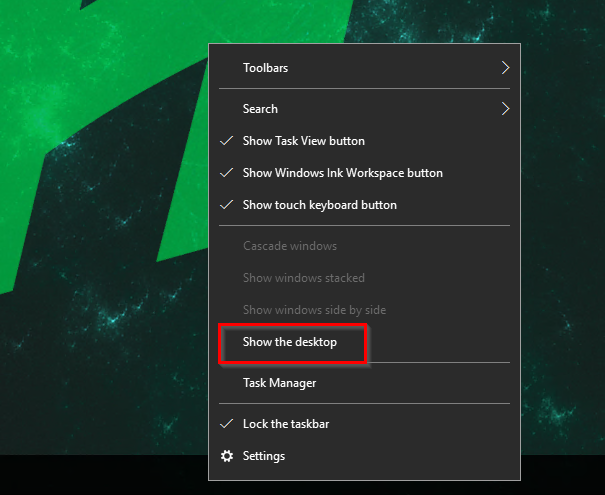Screen dimensions: 605x495
Task: Click the checkmark beside Show Task View button
Action: click(x=227, y=141)
